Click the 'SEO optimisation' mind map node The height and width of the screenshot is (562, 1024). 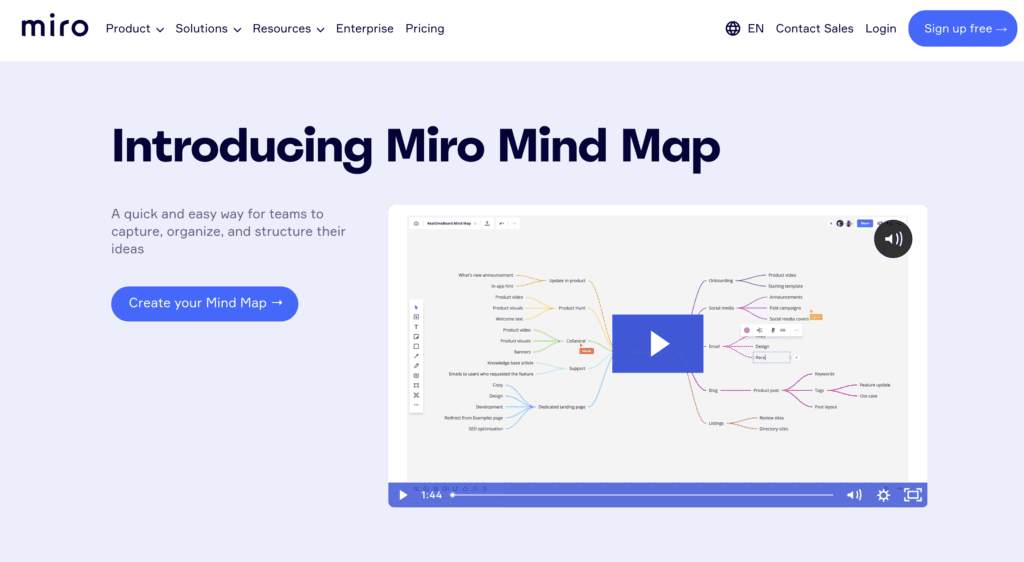coord(486,429)
